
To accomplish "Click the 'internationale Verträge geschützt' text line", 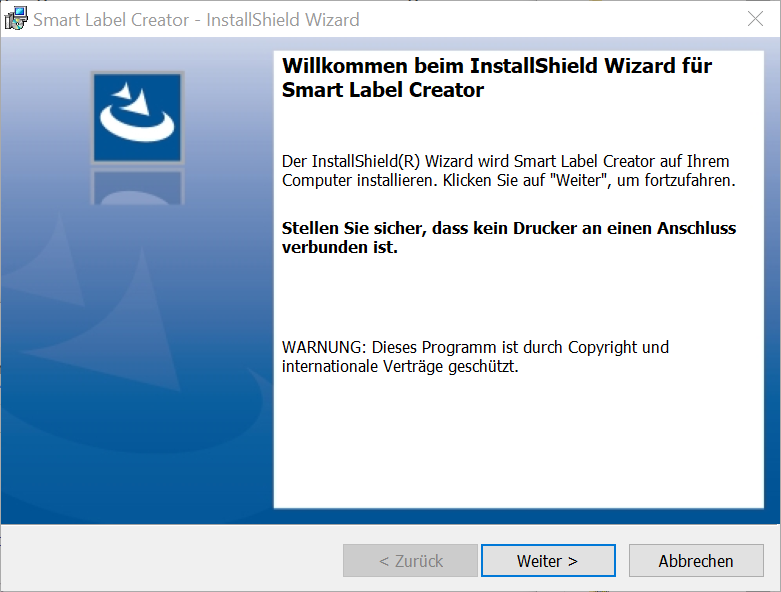I will 400,366.
